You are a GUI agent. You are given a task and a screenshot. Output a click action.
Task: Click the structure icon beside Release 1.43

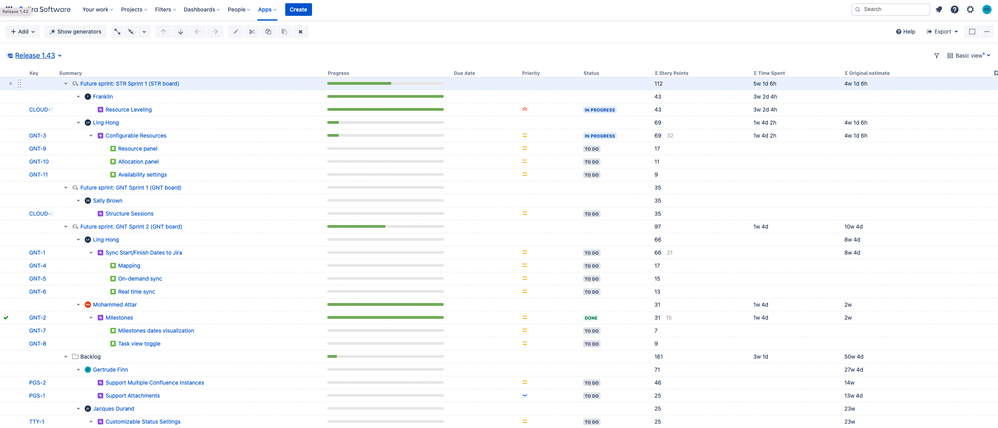click(x=10, y=56)
